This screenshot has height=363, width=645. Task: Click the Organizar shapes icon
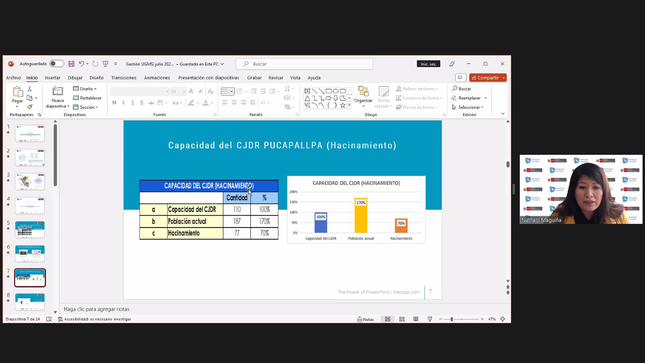pyautogui.click(x=363, y=91)
